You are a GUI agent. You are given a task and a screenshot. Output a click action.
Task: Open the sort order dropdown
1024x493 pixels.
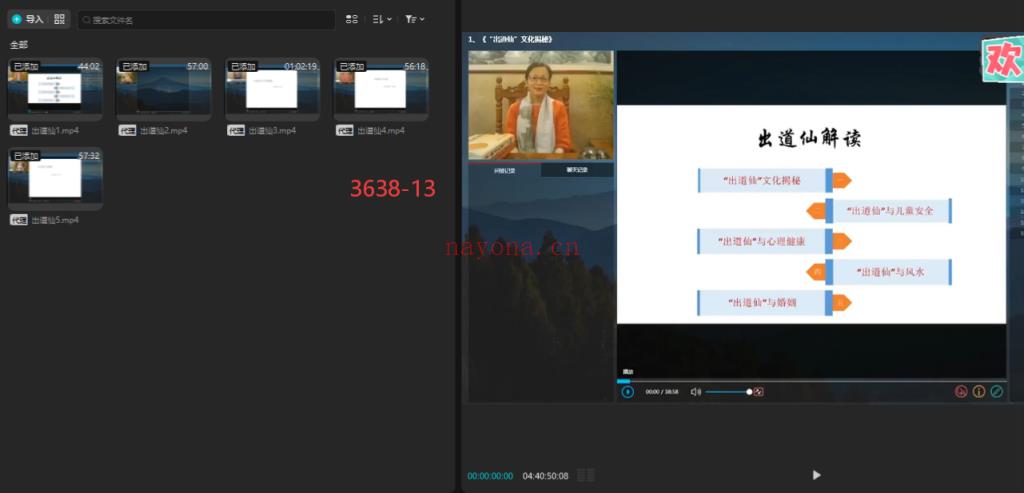(x=382, y=19)
